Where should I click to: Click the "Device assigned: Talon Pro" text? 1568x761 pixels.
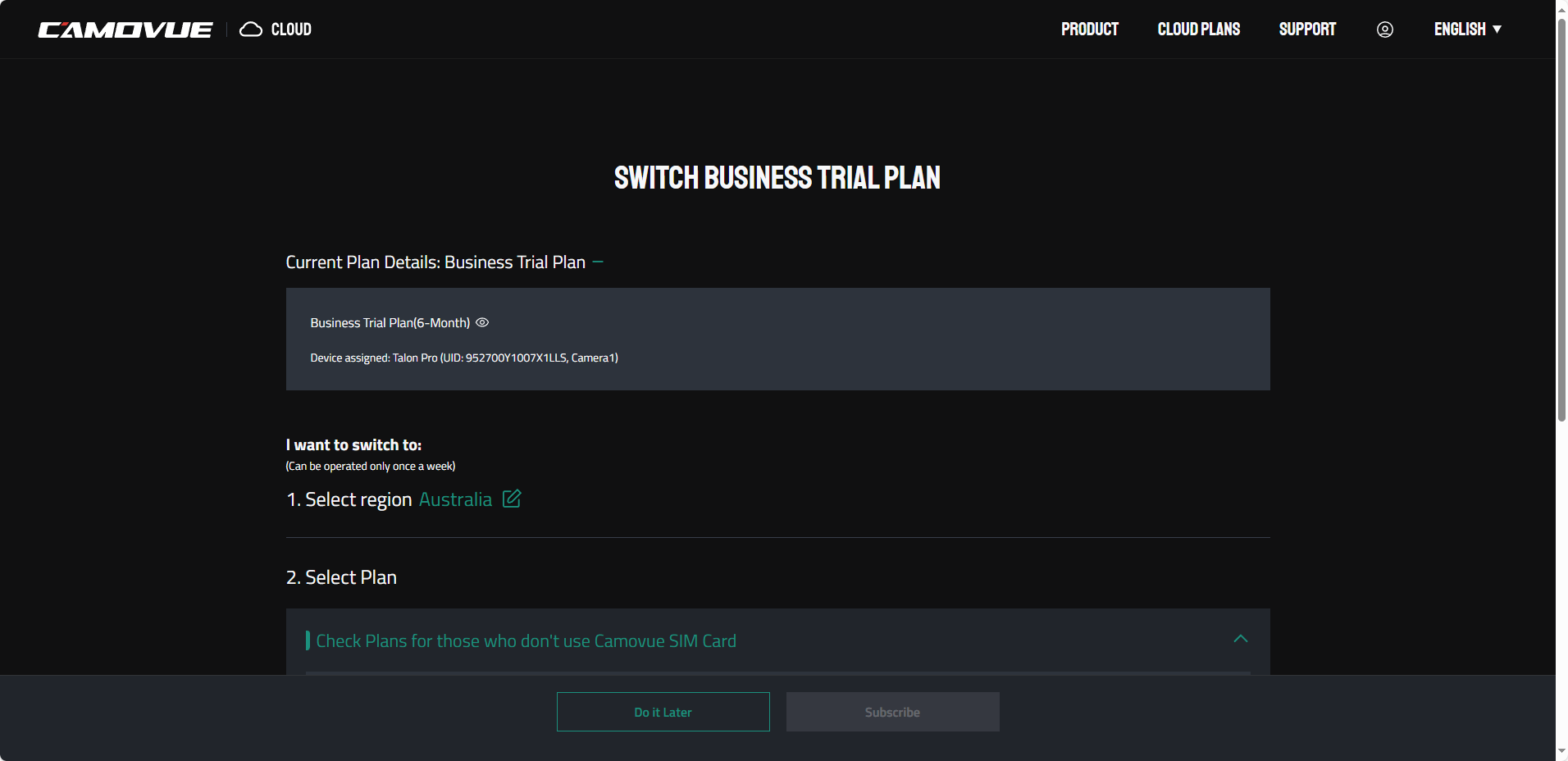pos(464,358)
